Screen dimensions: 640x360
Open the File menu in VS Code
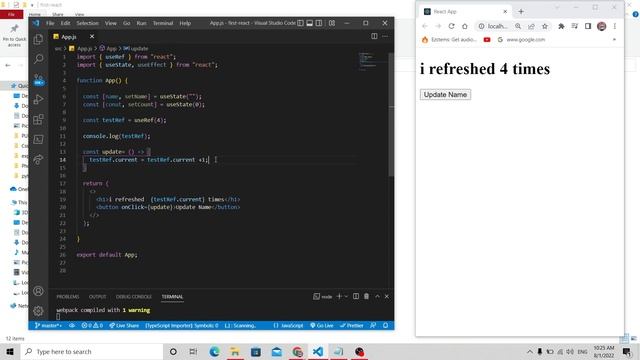(50, 23)
